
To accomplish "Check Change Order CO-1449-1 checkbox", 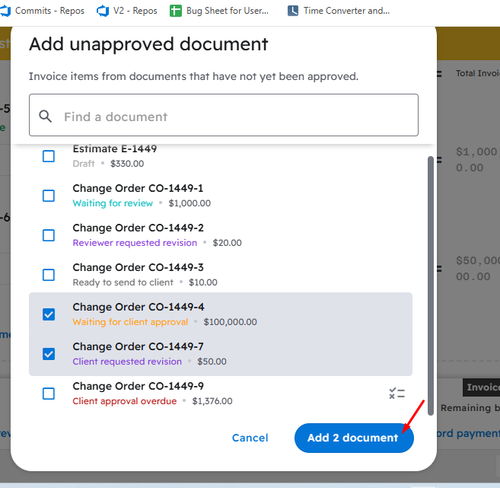I will point(49,196).
